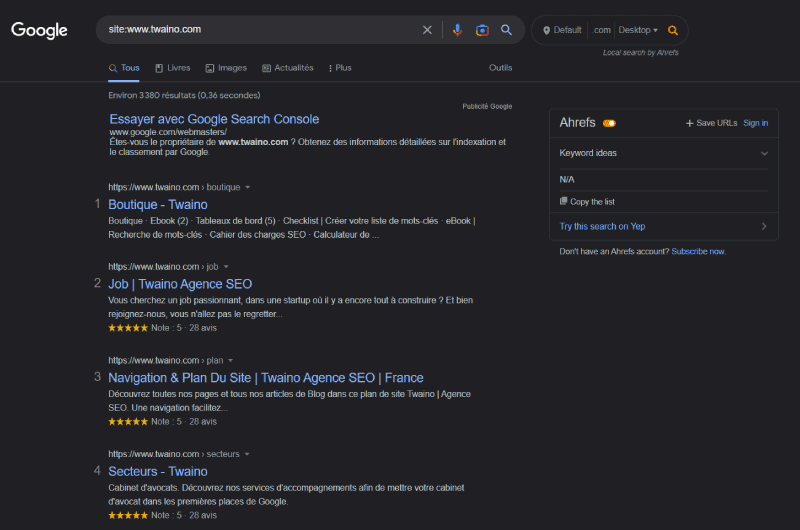800x530 pixels.
Task: Click the https://www.twaino.com › job URL
Action: click(163, 267)
